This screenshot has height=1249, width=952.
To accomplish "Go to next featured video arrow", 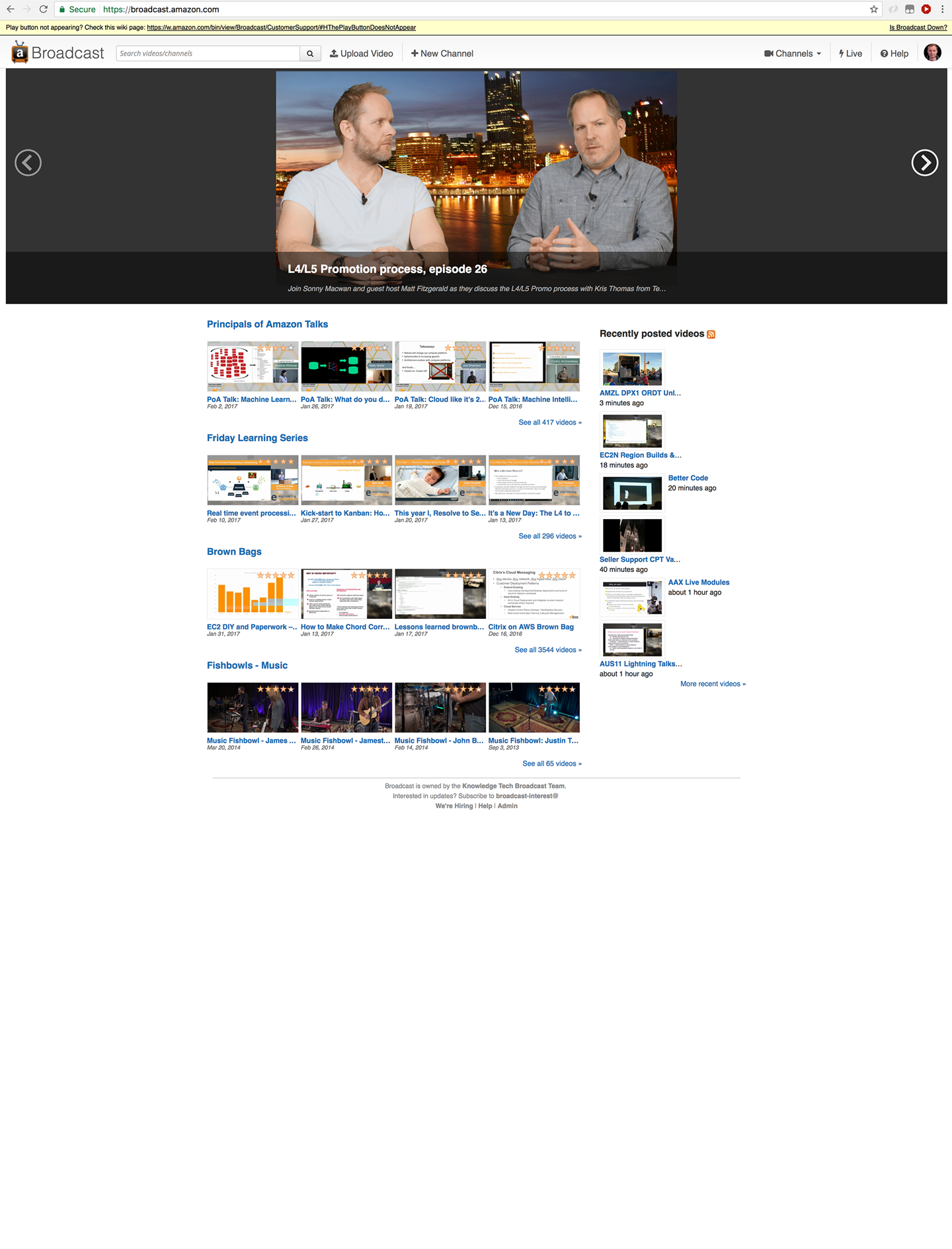I will (x=924, y=163).
